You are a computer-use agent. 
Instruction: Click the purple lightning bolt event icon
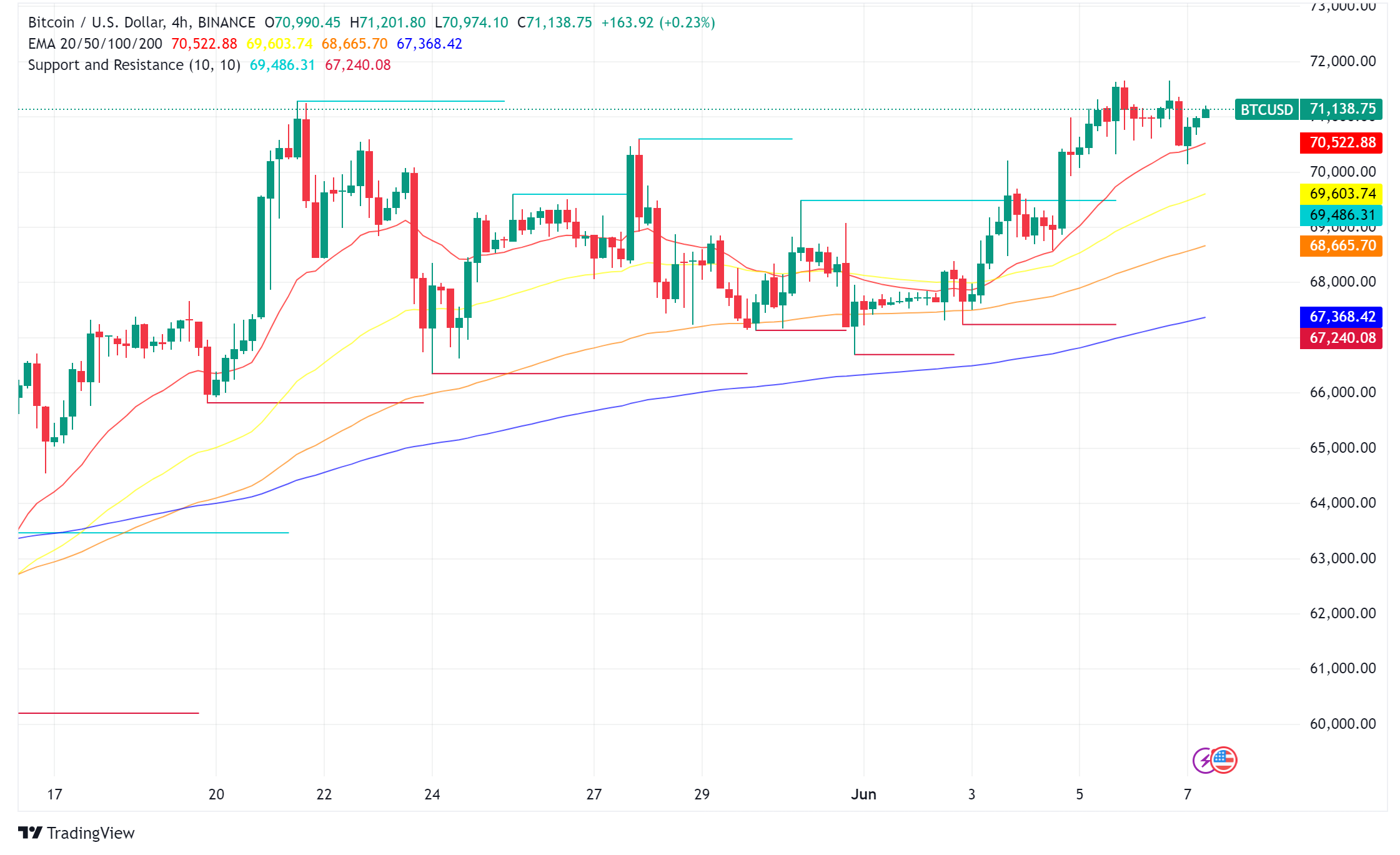pos(1203,760)
